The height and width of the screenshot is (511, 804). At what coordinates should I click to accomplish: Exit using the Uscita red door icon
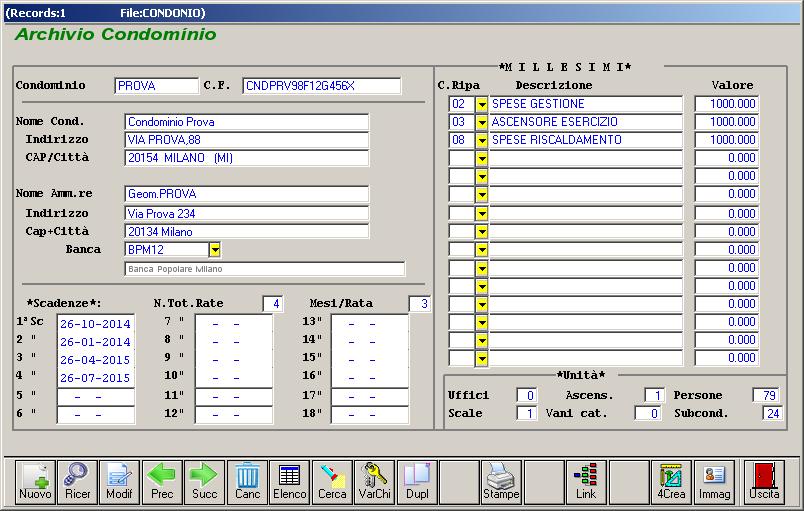764,482
